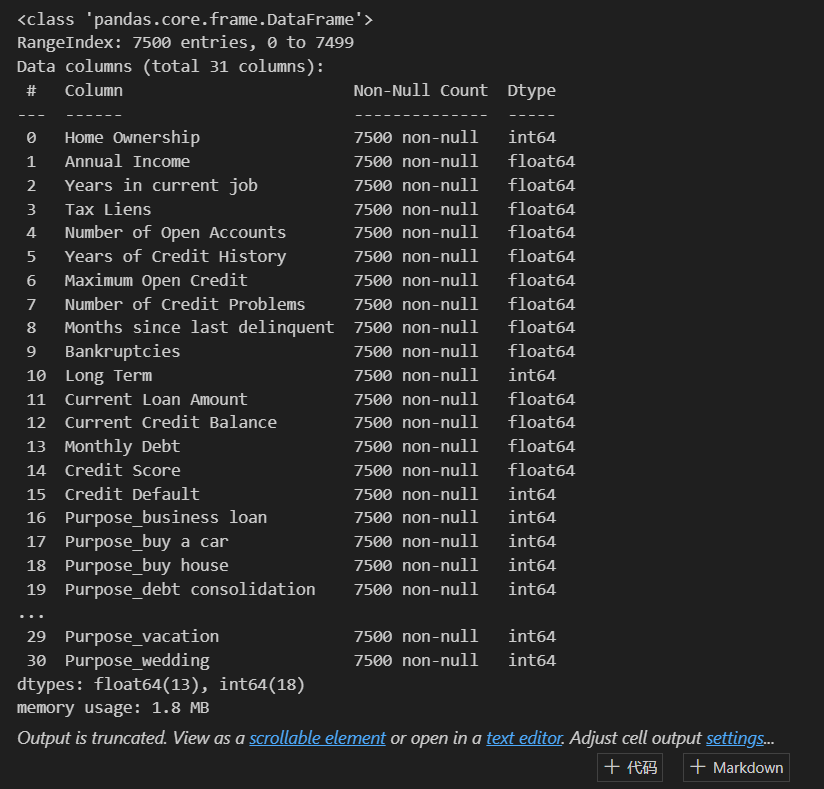Click the 'Bankruptcies' column name
This screenshot has height=789, width=824.
tap(122, 351)
